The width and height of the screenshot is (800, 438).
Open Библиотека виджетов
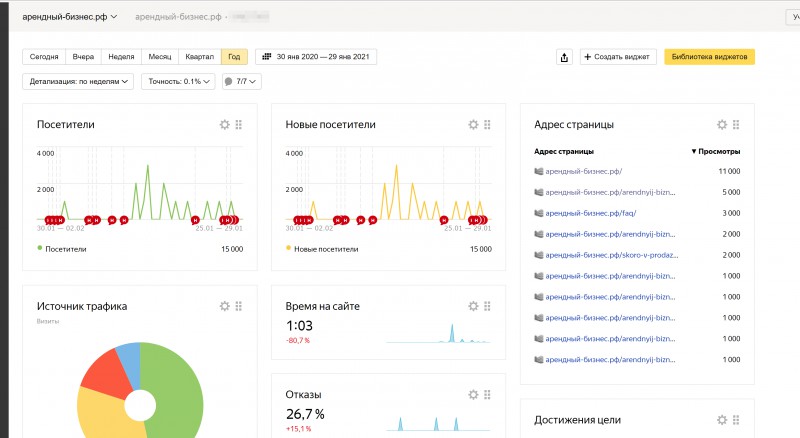tap(709, 57)
